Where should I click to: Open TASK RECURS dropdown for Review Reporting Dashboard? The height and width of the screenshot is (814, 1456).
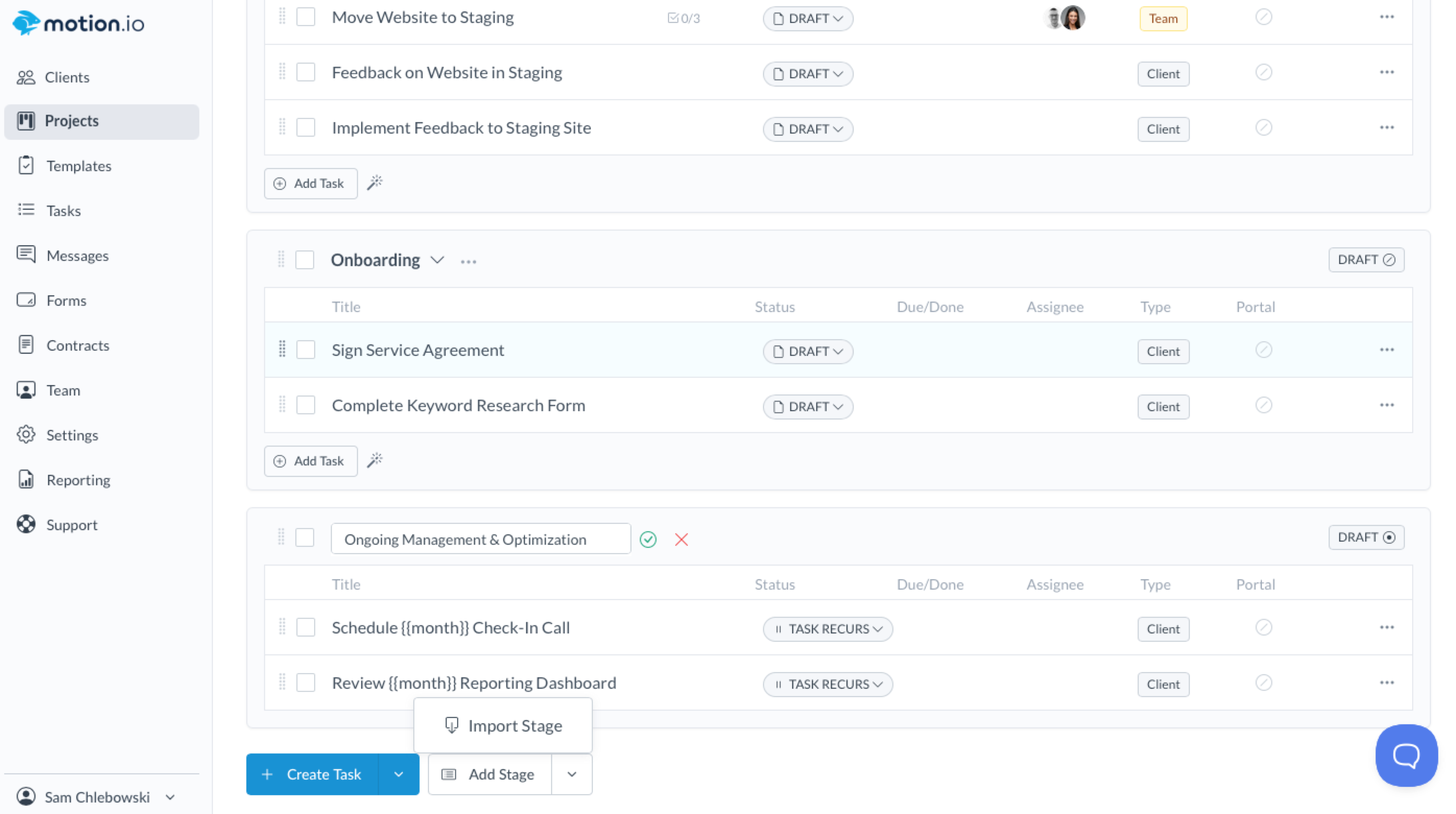coord(828,685)
